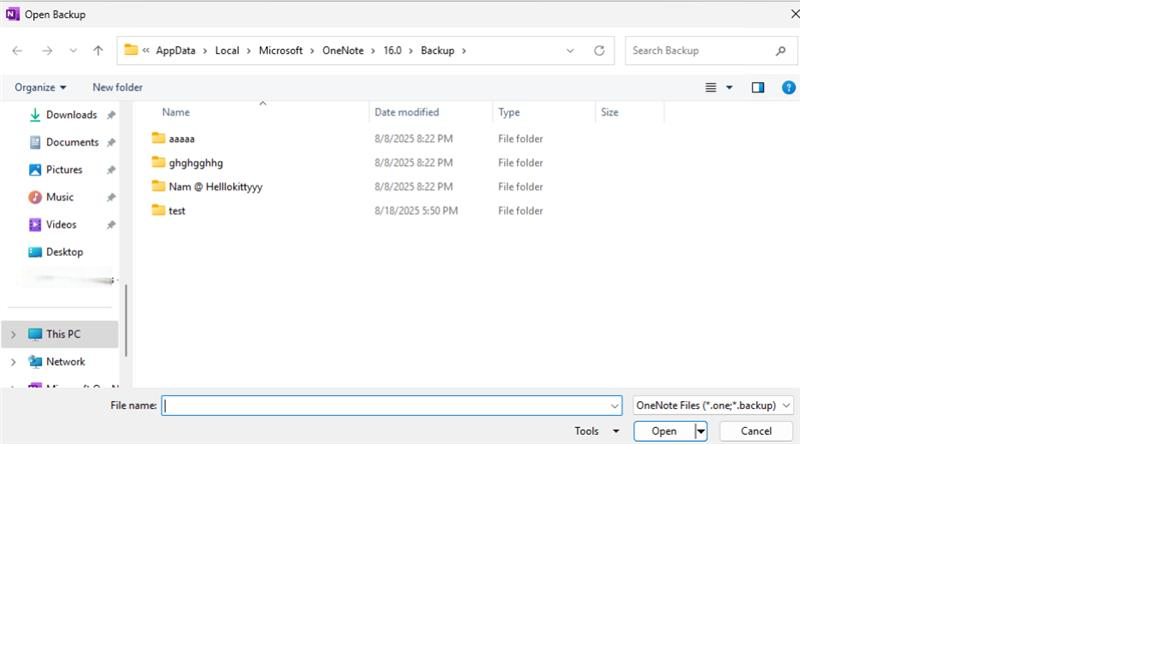
Task: Expand the Network tree node
Action: pyautogui.click(x=13, y=361)
